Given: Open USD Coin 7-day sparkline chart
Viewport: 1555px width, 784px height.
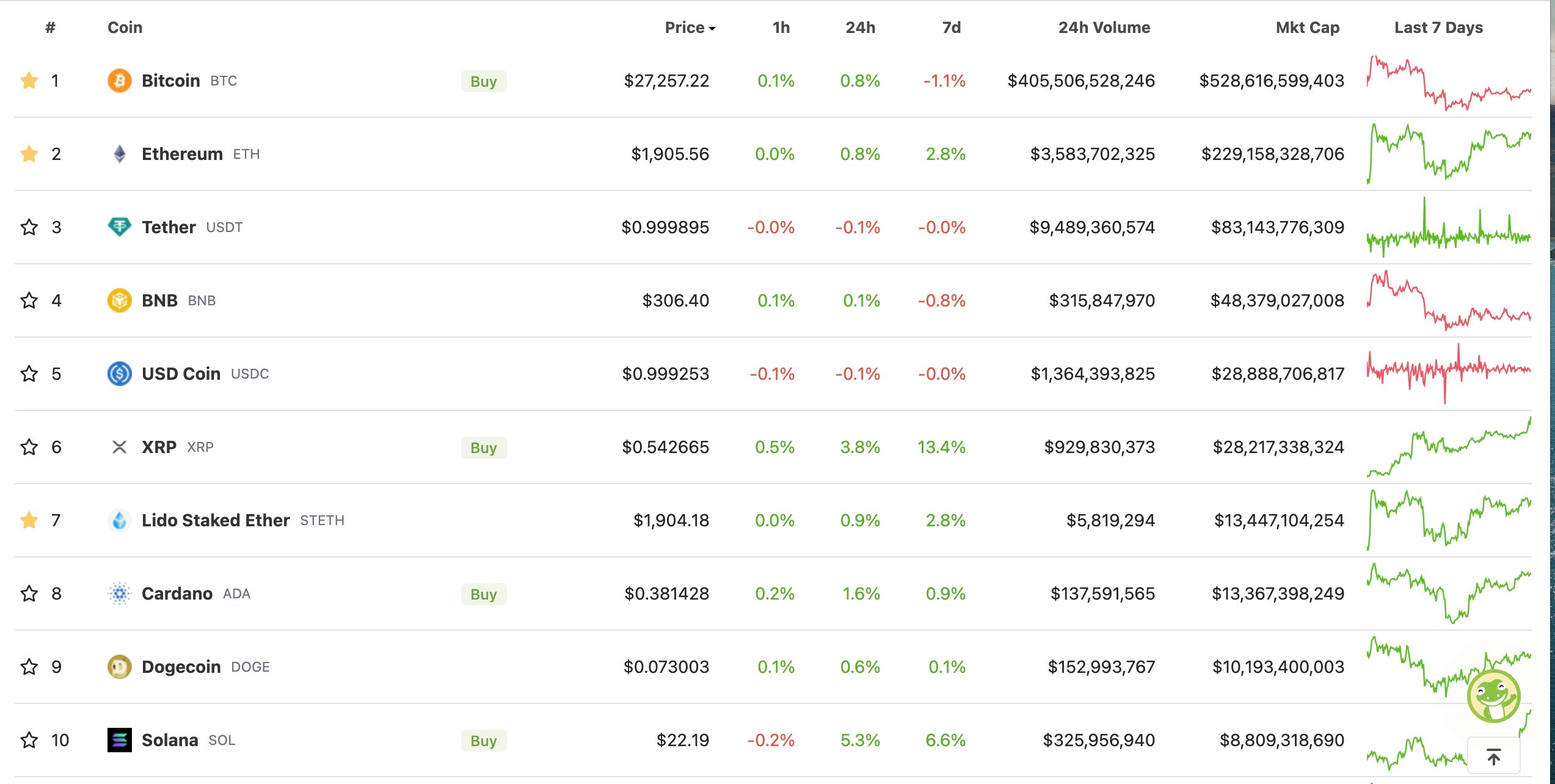Looking at the screenshot, I should [1449, 374].
